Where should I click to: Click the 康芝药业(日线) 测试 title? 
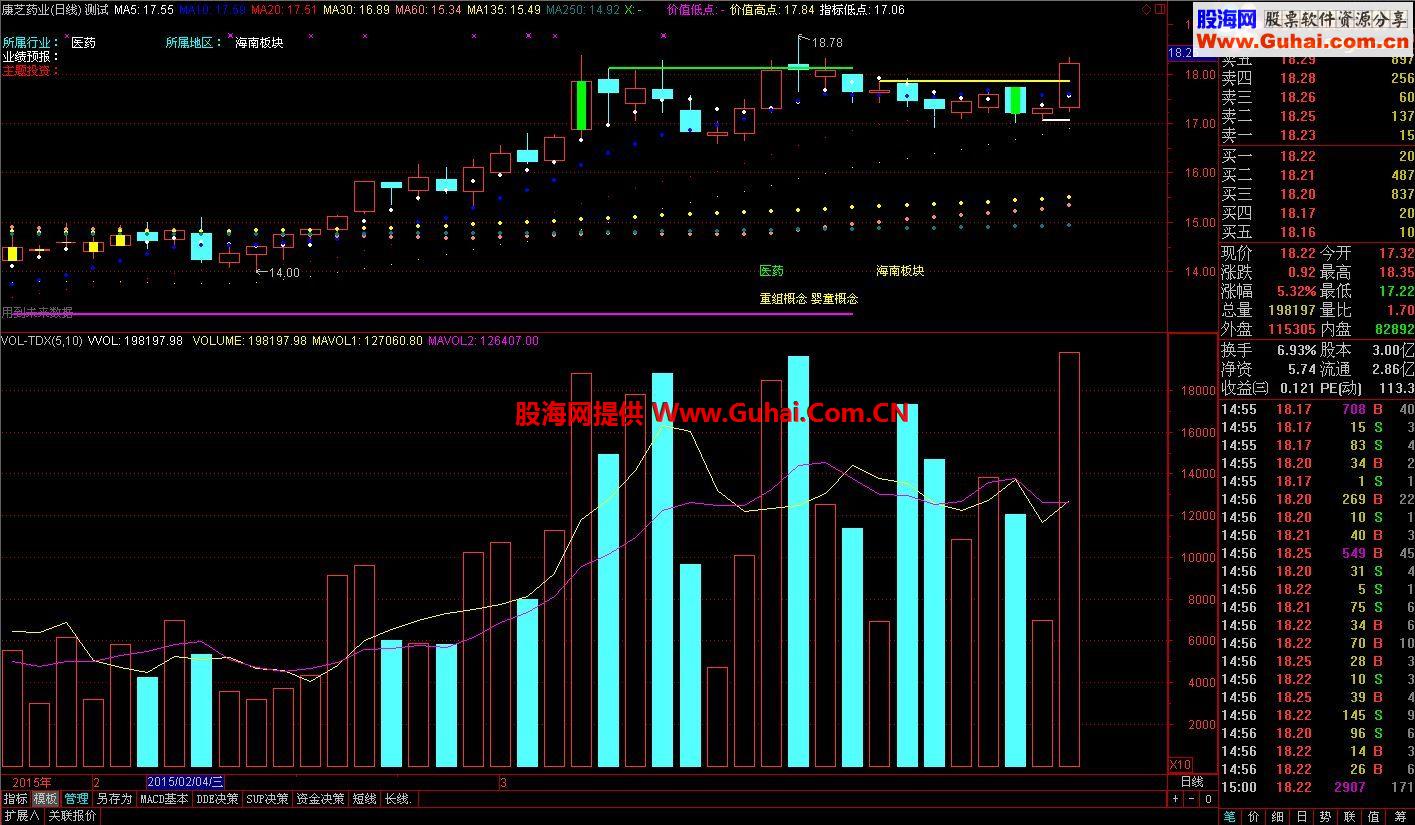tap(55, 9)
